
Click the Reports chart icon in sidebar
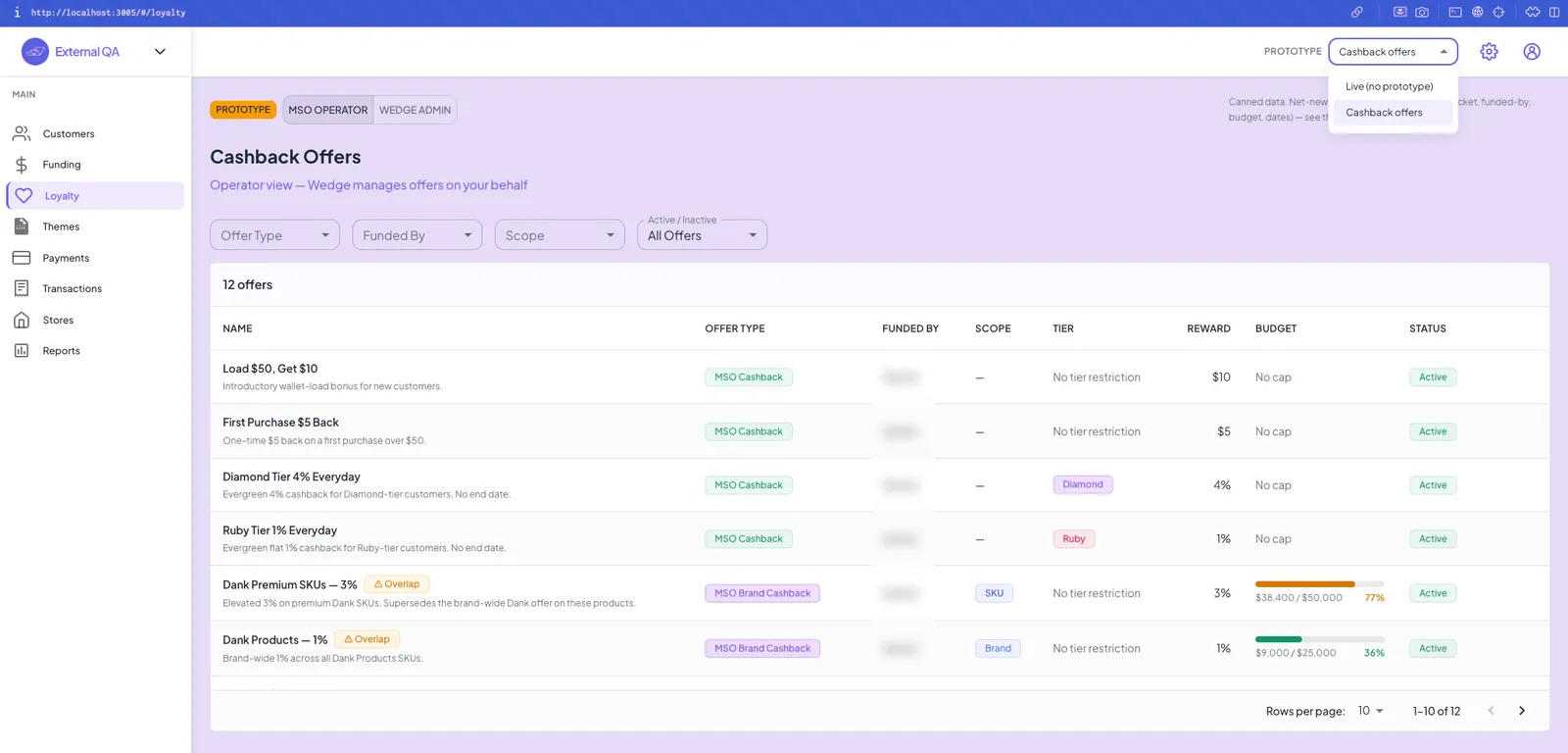click(22, 350)
